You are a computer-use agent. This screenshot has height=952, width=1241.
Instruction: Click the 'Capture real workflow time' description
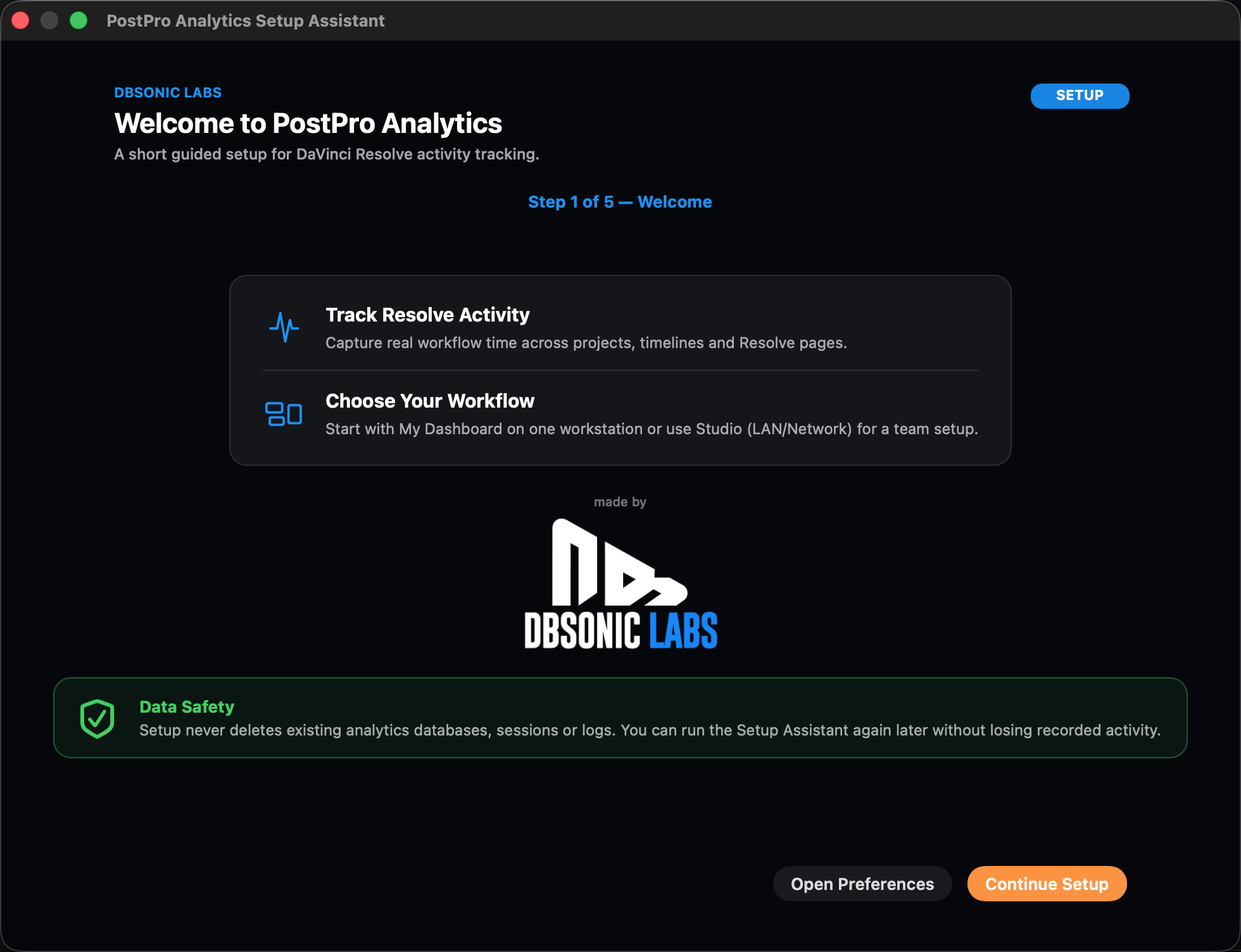(586, 342)
